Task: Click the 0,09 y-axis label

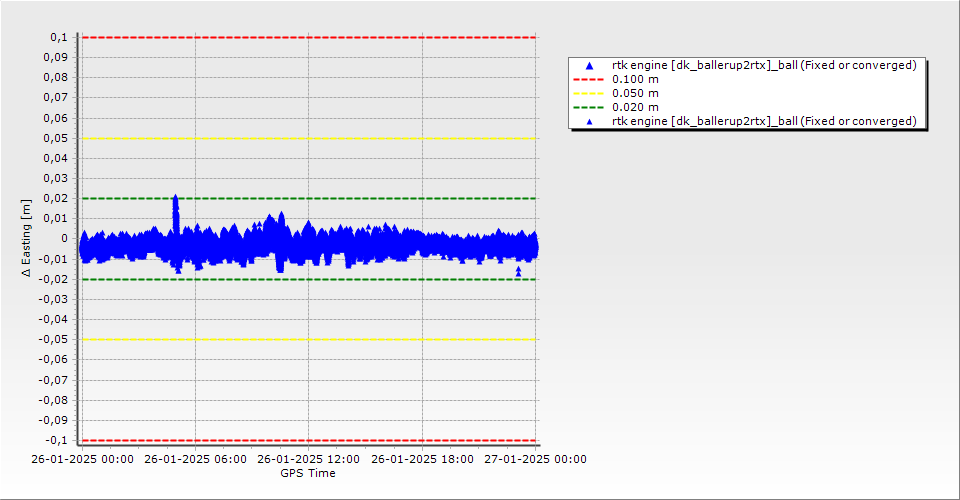Action: click(x=56, y=58)
